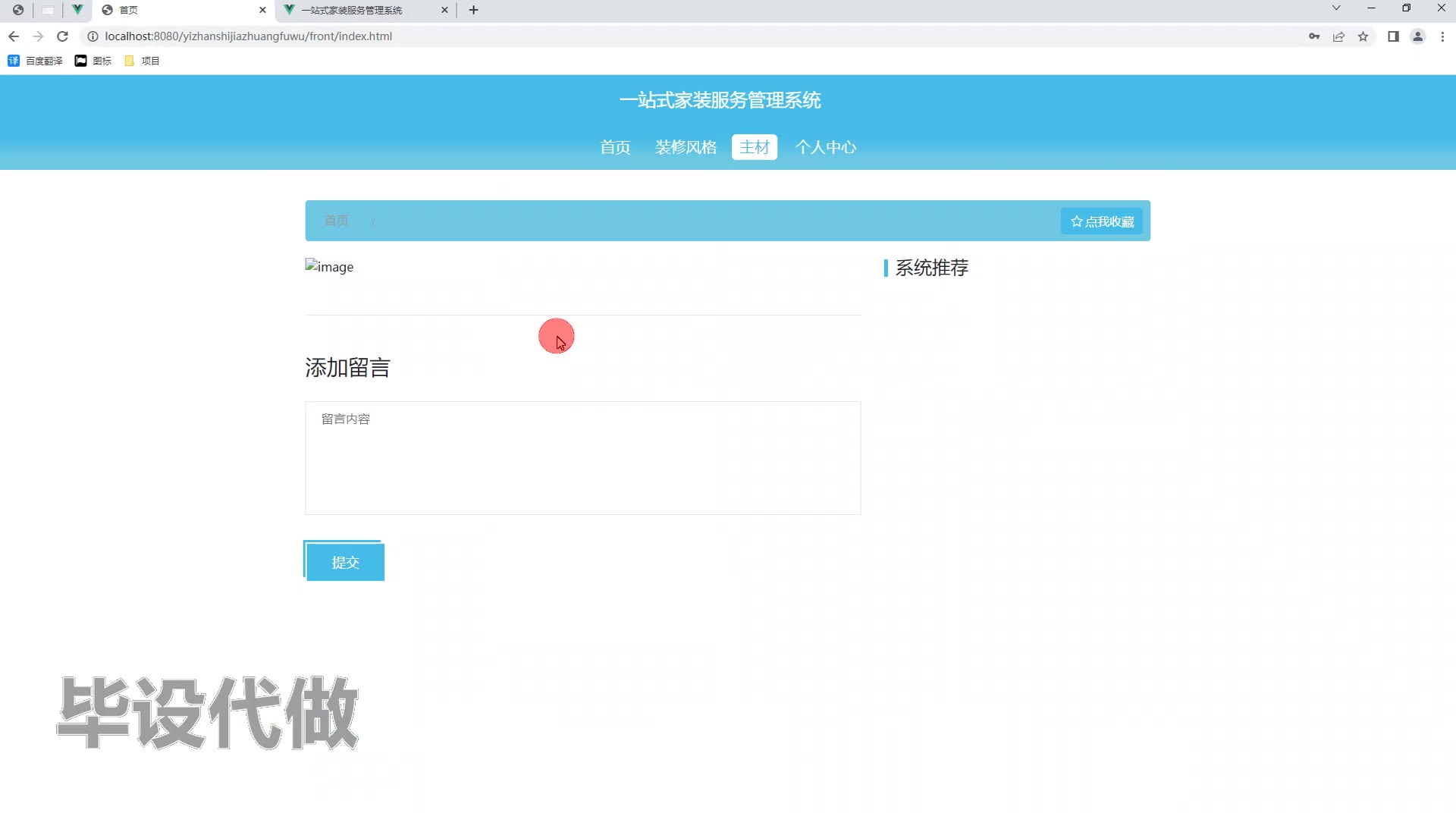Image resolution: width=1456 pixels, height=813 pixels.
Task: Submit the message with 提交
Action: click(x=345, y=562)
